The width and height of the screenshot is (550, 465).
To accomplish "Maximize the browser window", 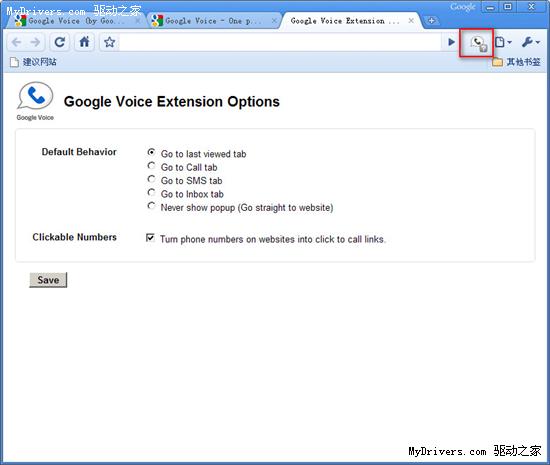I will pyautogui.click(x=508, y=7).
